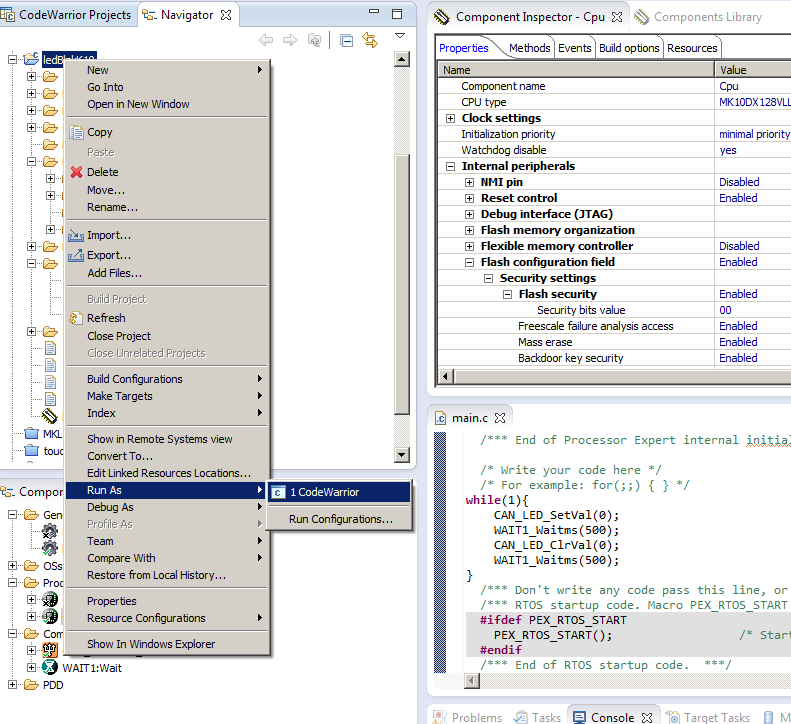Open Navigator view menu triangle
The width and height of the screenshot is (791, 724).
[x=400, y=36]
